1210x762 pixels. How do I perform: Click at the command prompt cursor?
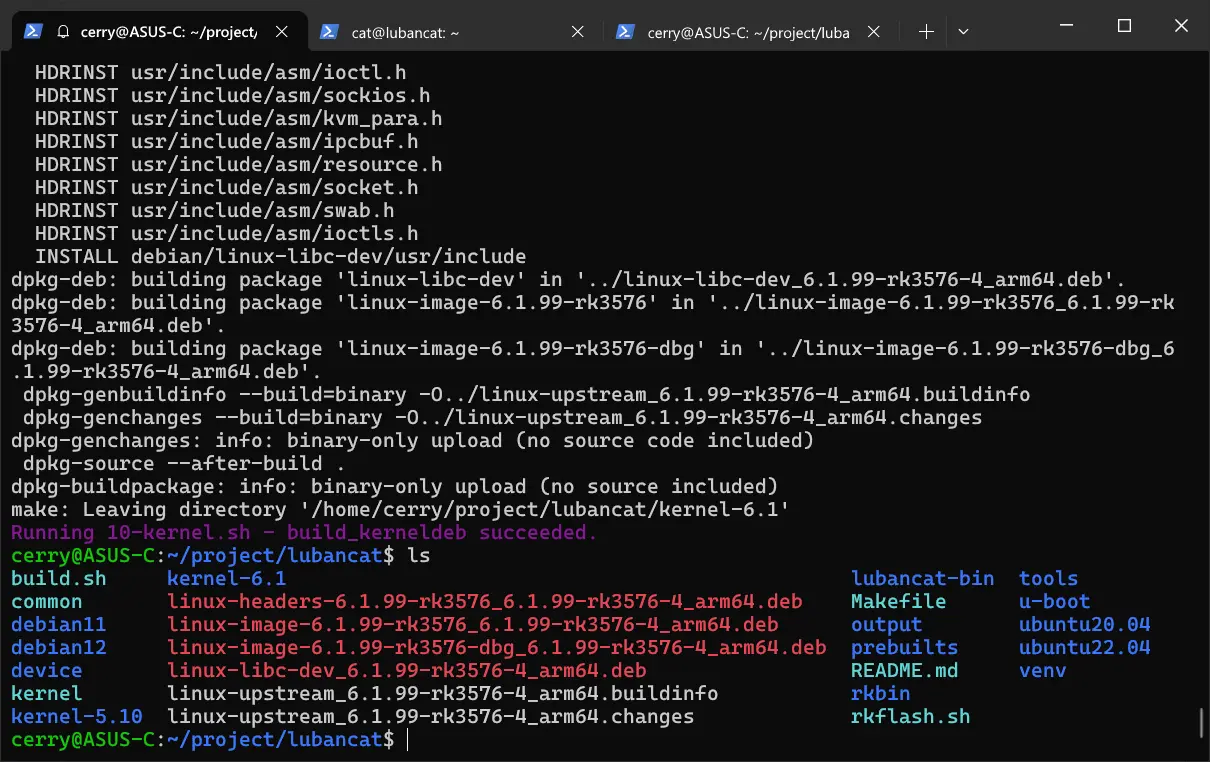408,740
